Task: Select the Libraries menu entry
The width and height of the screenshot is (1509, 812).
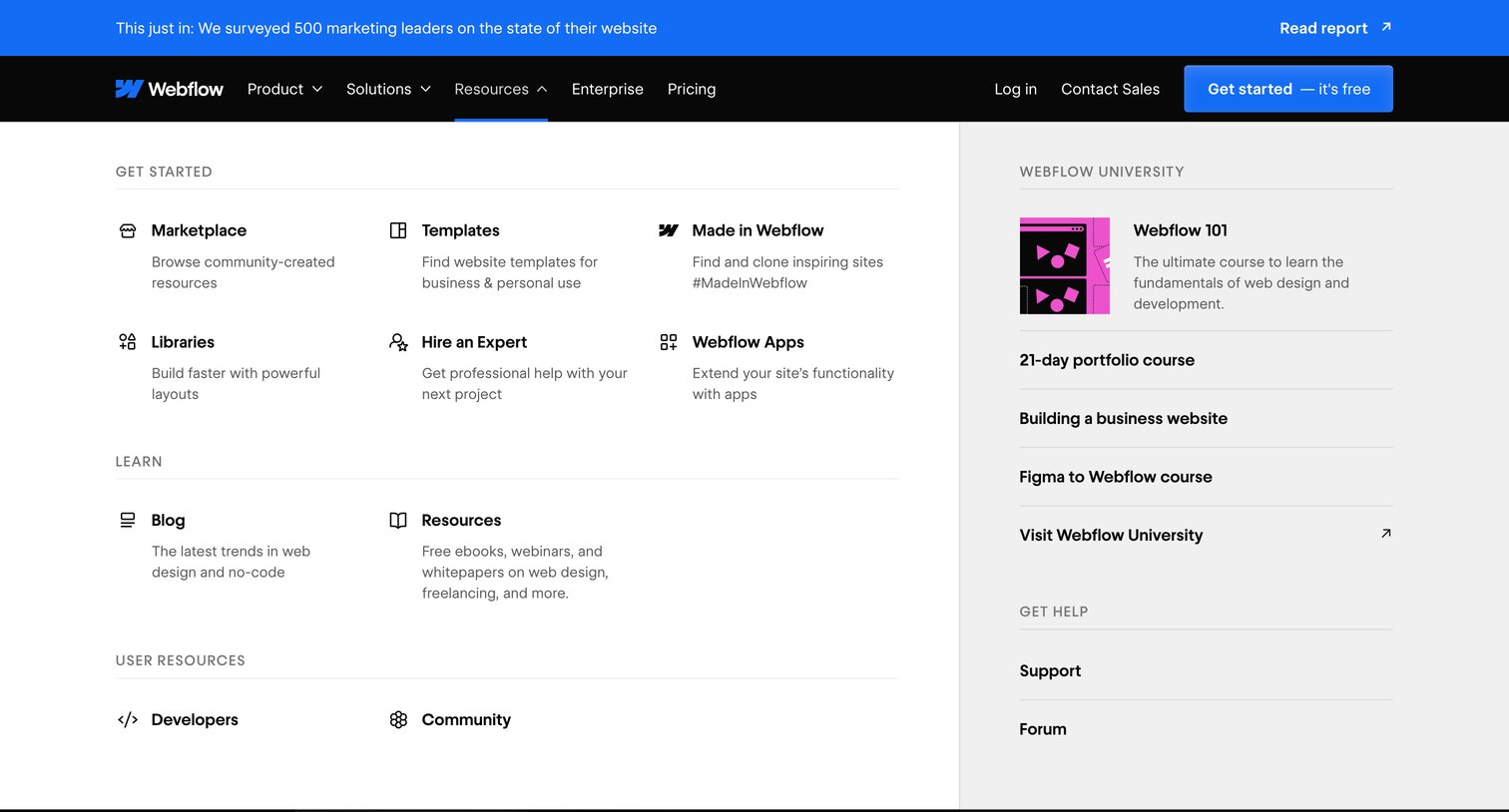Action: (x=183, y=342)
